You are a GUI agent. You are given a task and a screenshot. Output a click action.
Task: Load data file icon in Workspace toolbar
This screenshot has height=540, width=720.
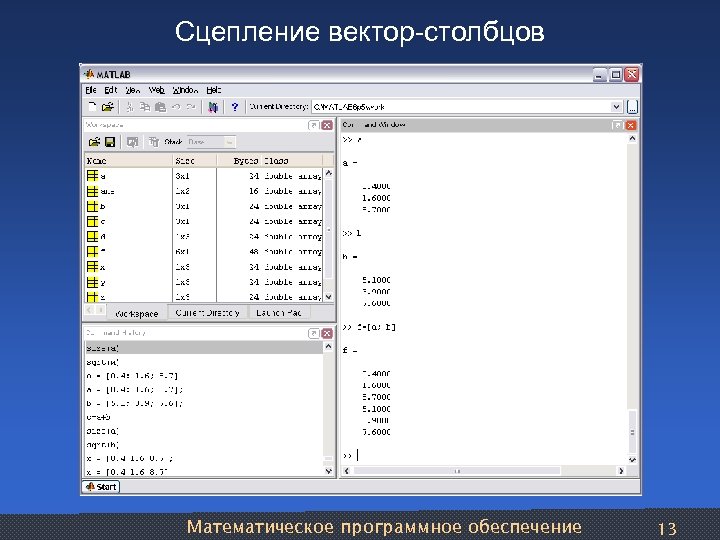tap(94, 142)
